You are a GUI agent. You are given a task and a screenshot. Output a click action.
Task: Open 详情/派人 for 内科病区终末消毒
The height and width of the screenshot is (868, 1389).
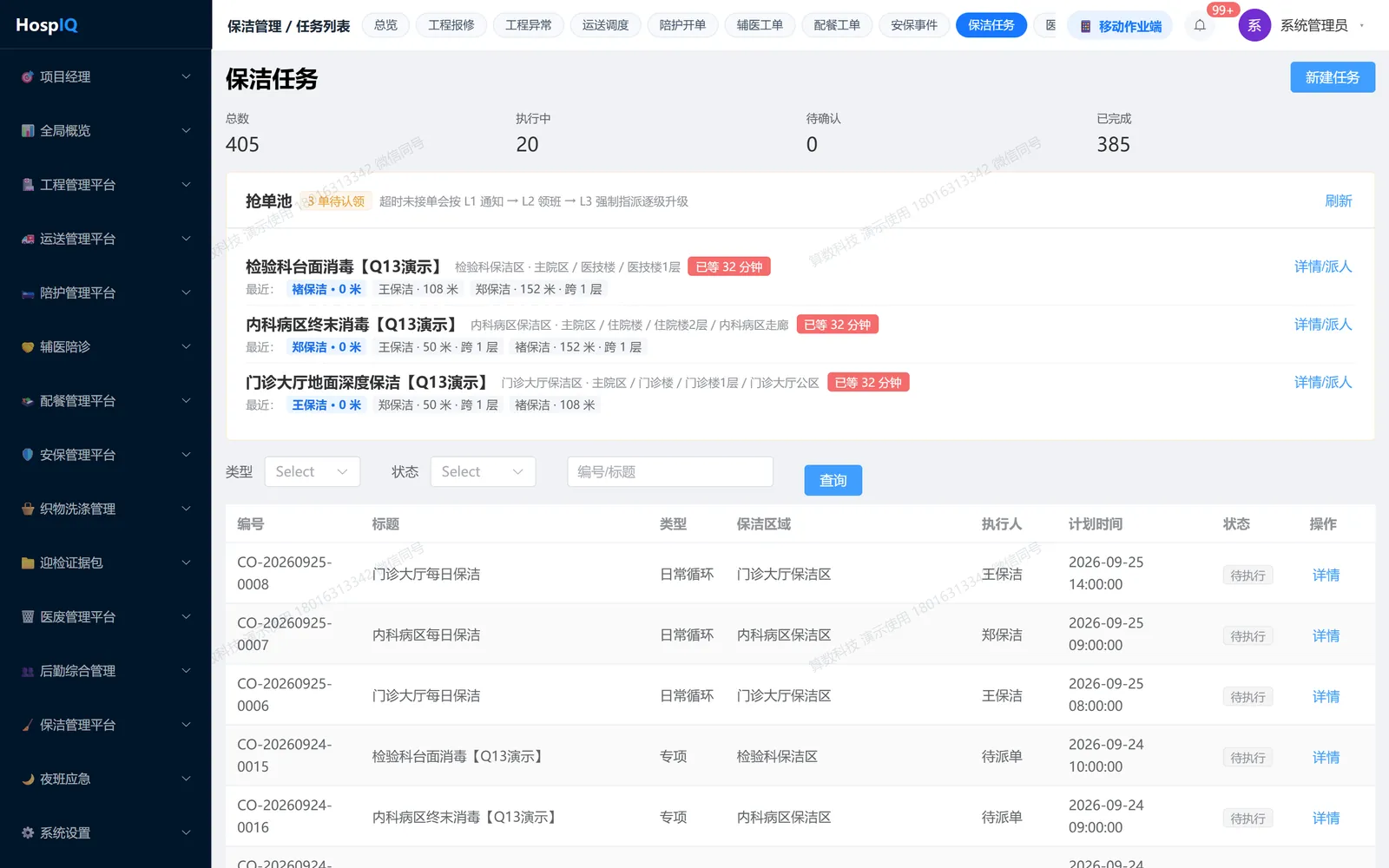1323,324
